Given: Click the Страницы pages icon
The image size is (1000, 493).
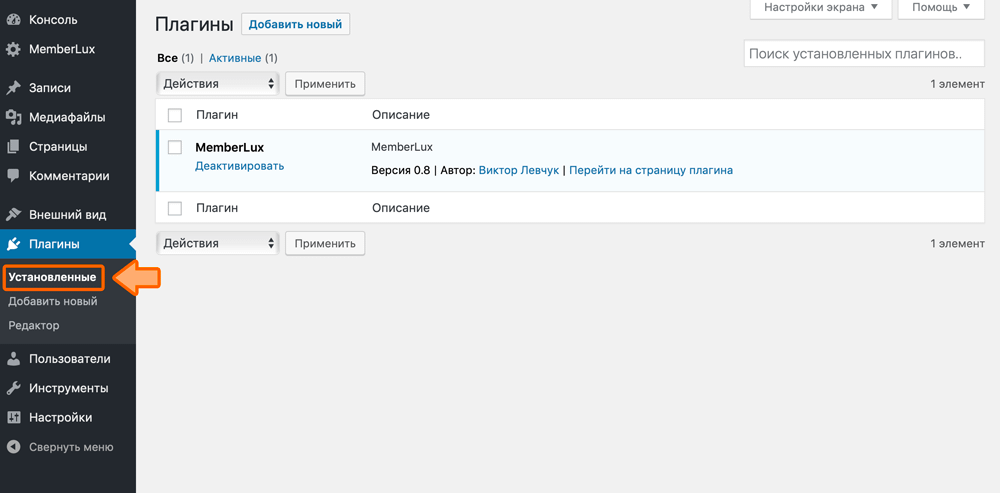Looking at the screenshot, I should tap(14, 146).
